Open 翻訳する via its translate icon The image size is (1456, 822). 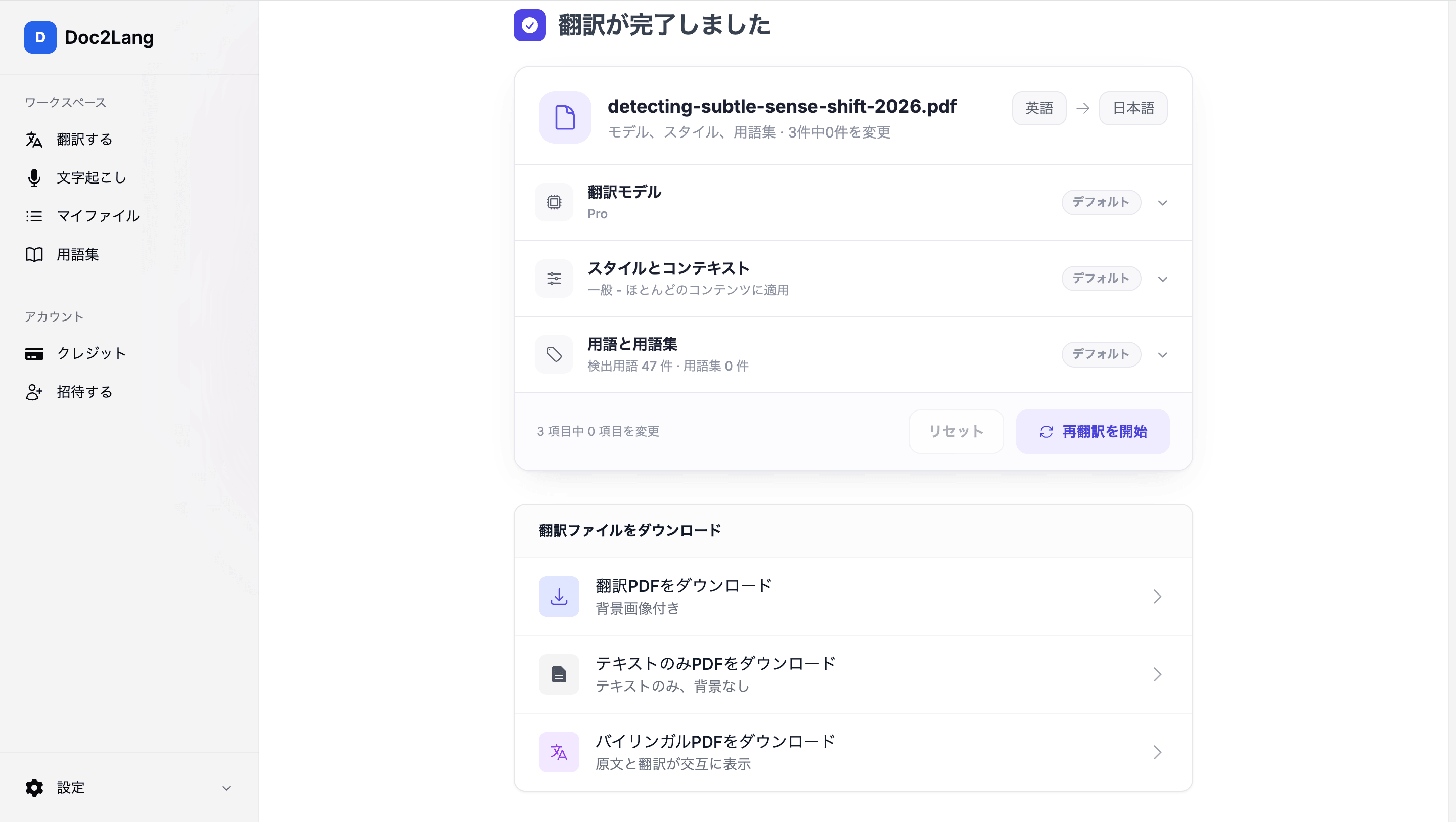click(34, 140)
